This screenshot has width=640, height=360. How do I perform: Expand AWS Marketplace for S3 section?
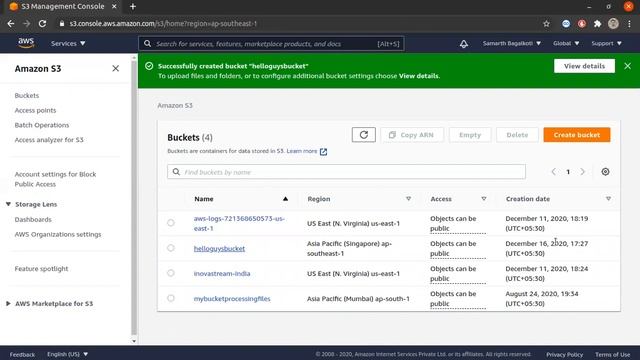click(x=8, y=304)
